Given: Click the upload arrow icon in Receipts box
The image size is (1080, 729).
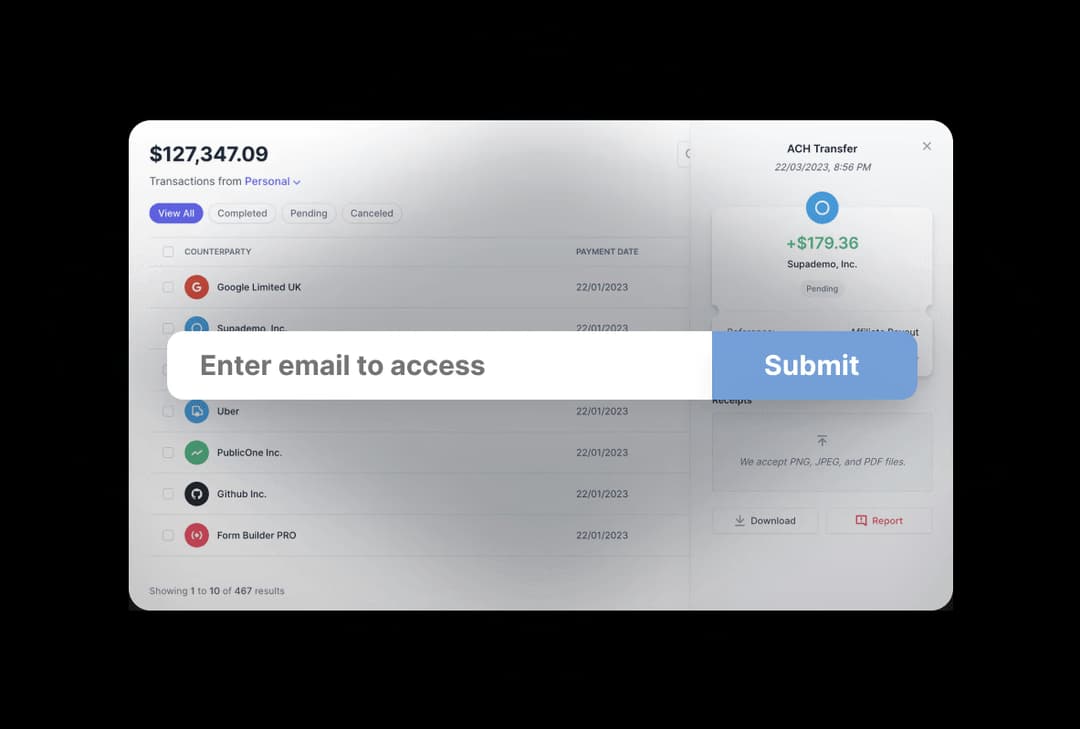Looking at the screenshot, I should [822, 440].
